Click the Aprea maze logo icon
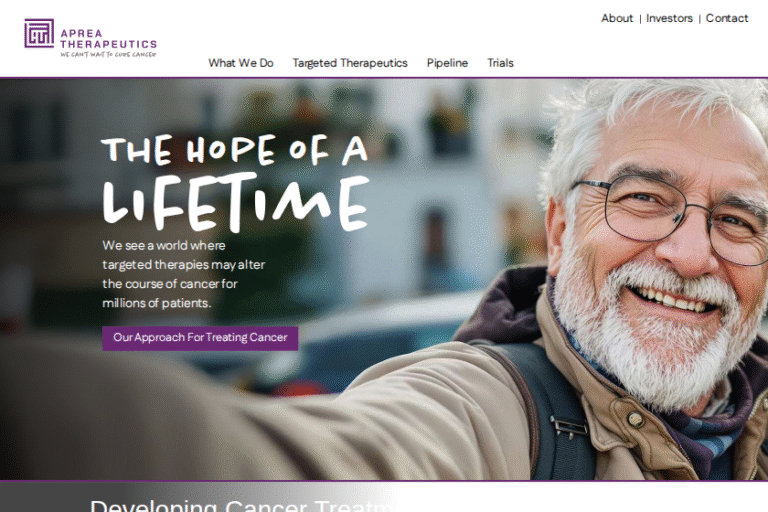Viewport: 768px width, 512px height. point(39,33)
